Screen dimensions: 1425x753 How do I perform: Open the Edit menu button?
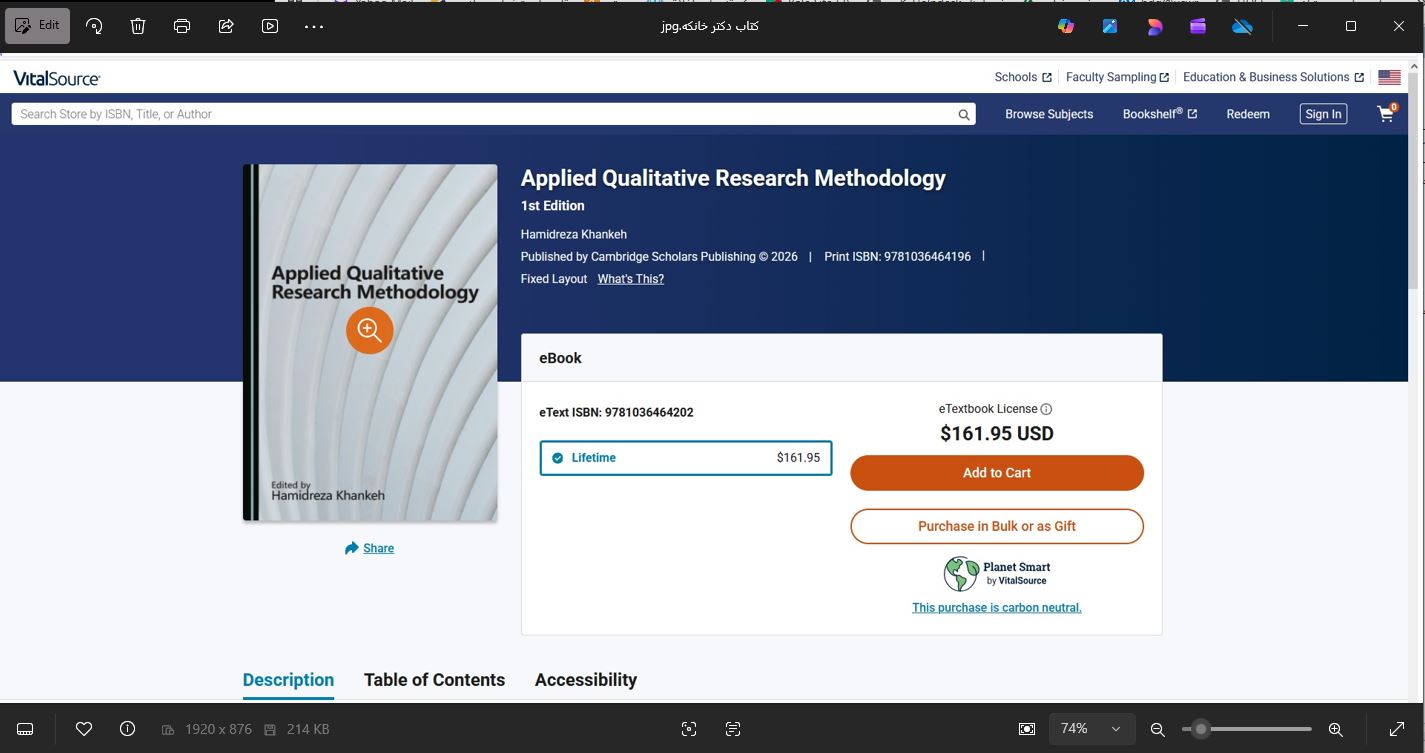38,26
